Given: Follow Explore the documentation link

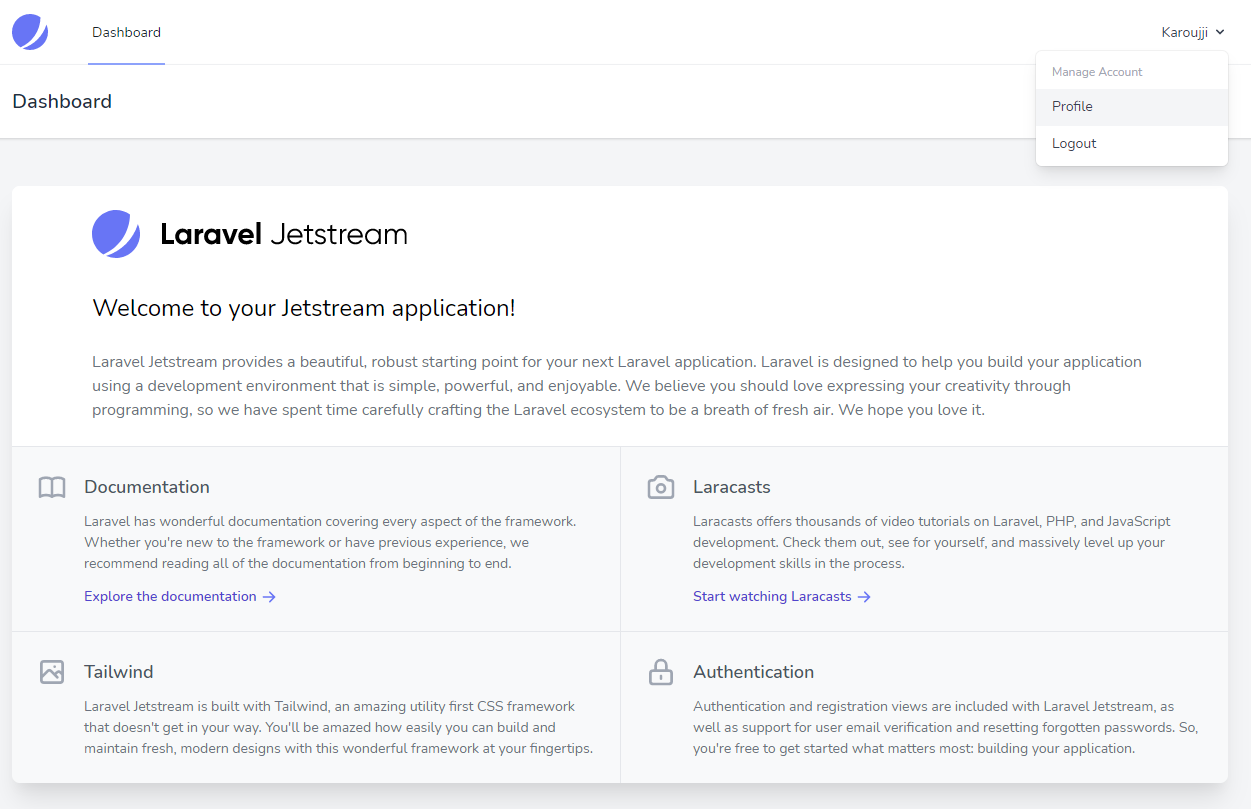Looking at the screenshot, I should click(x=180, y=597).
